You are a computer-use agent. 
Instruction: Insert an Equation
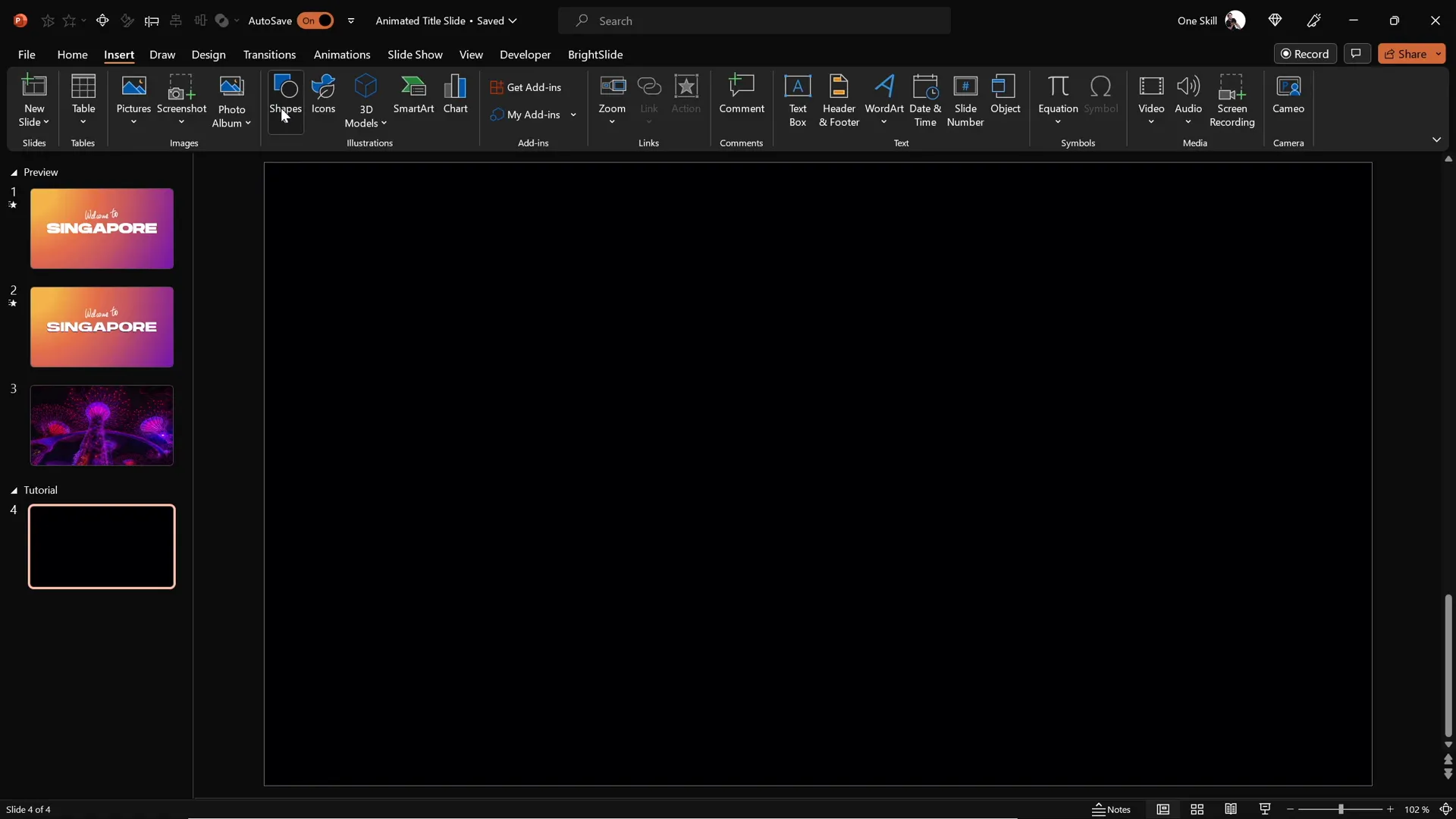click(x=1057, y=96)
